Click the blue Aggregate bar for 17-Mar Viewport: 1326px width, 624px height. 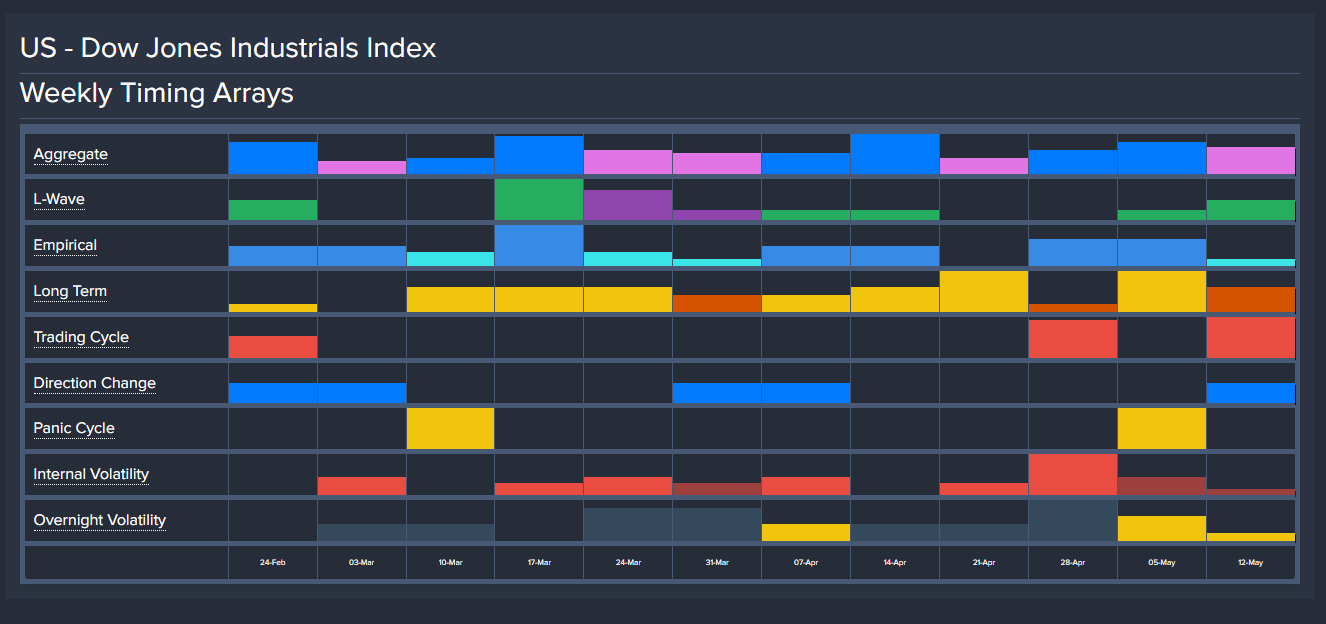point(539,155)
